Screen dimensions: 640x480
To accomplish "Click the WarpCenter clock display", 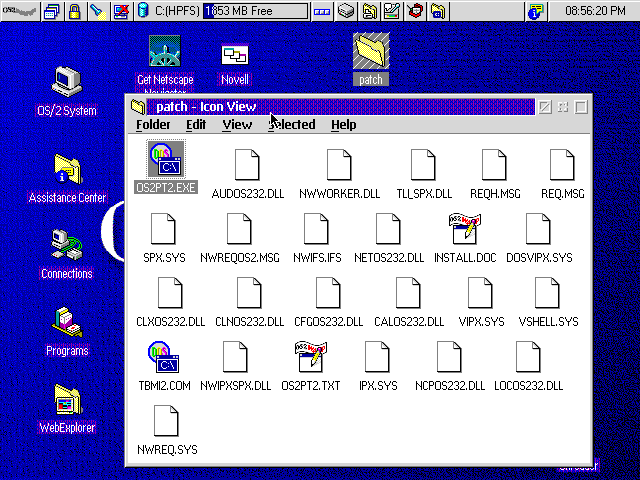I will tap(594, 11).
